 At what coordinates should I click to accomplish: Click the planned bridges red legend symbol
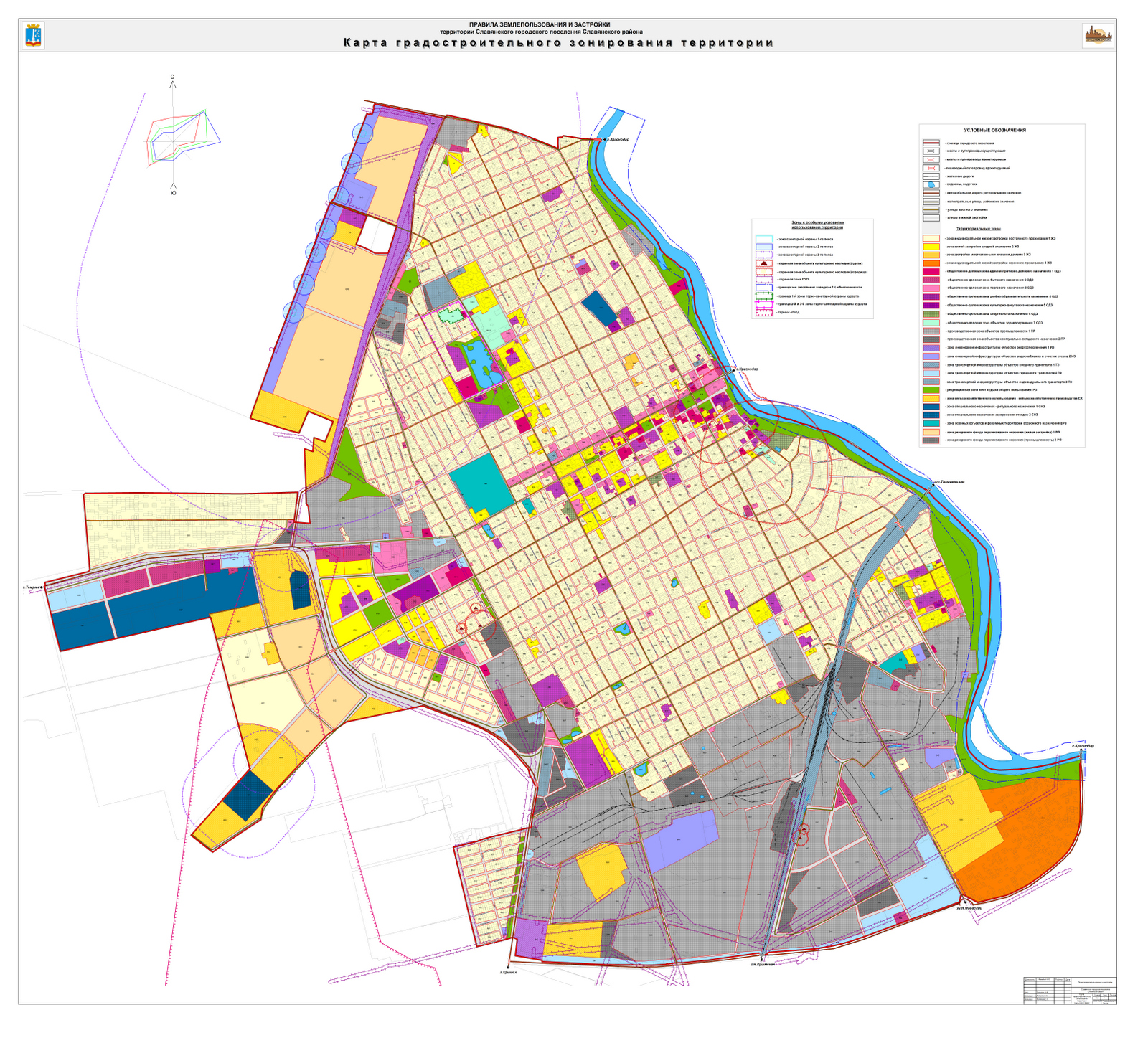[931, 159]
